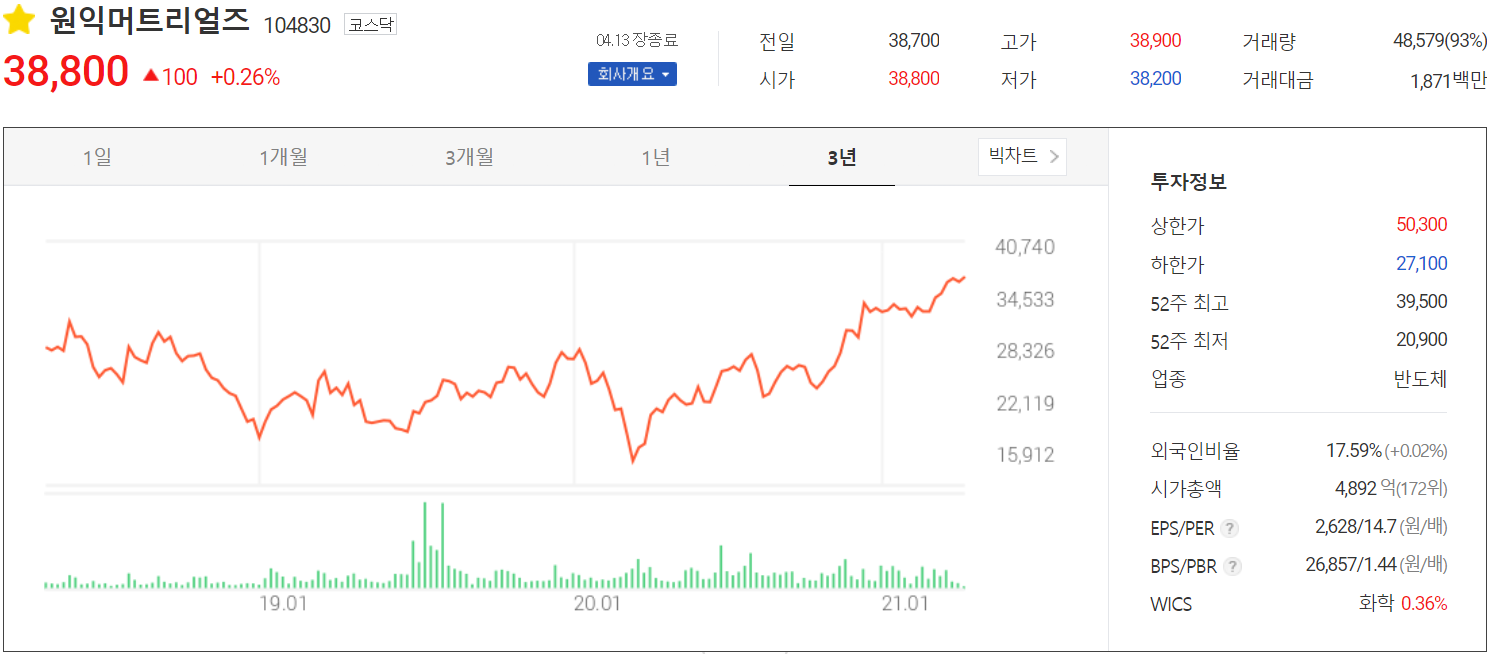Click the EPS/PER help question mark
The image size is (1489, 654).
[1230, 529]
